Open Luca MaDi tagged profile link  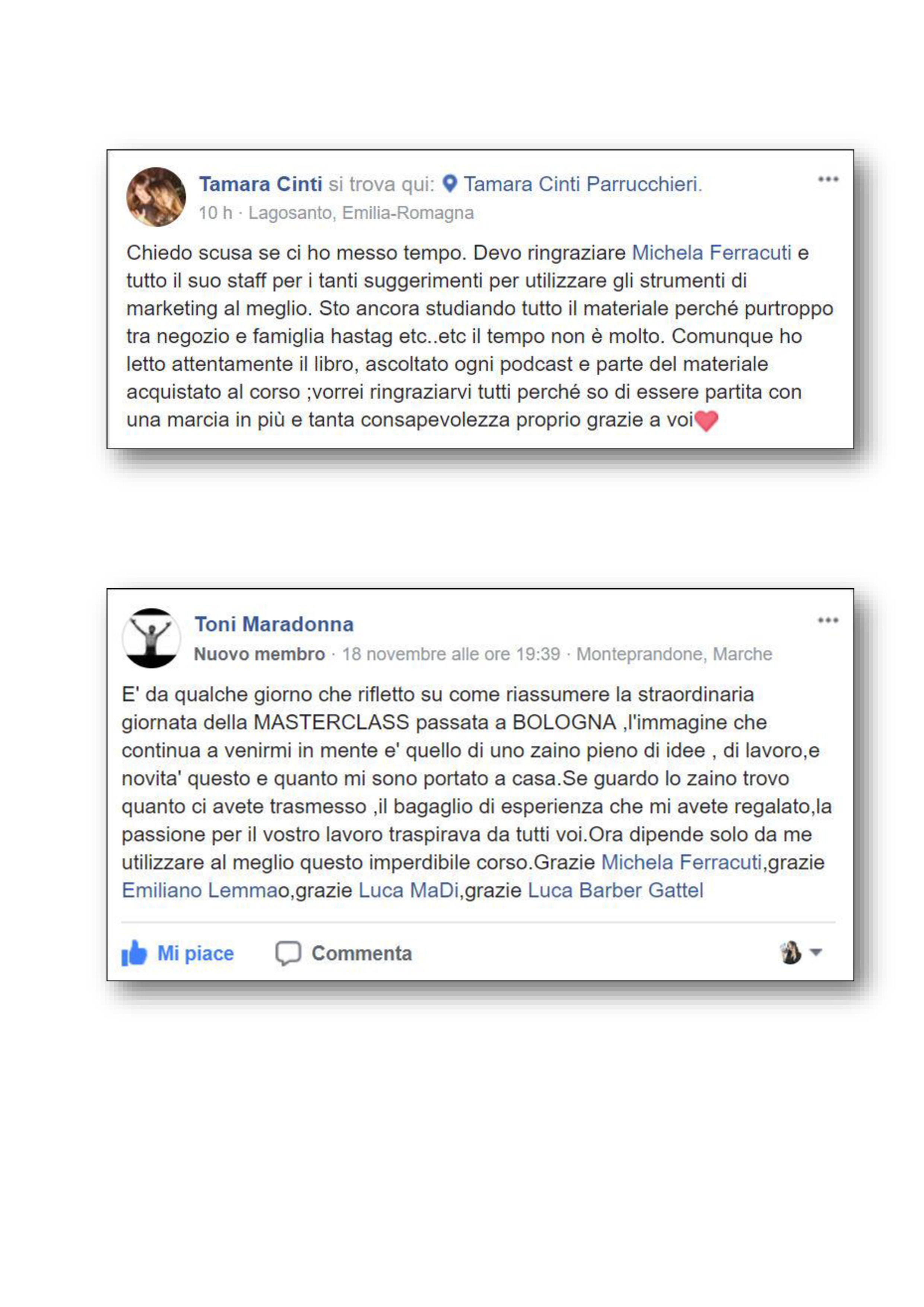click(x=409, y=890)
